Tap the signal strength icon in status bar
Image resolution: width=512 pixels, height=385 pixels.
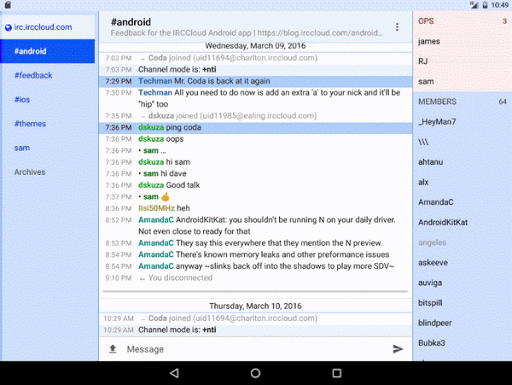(474, 5)
